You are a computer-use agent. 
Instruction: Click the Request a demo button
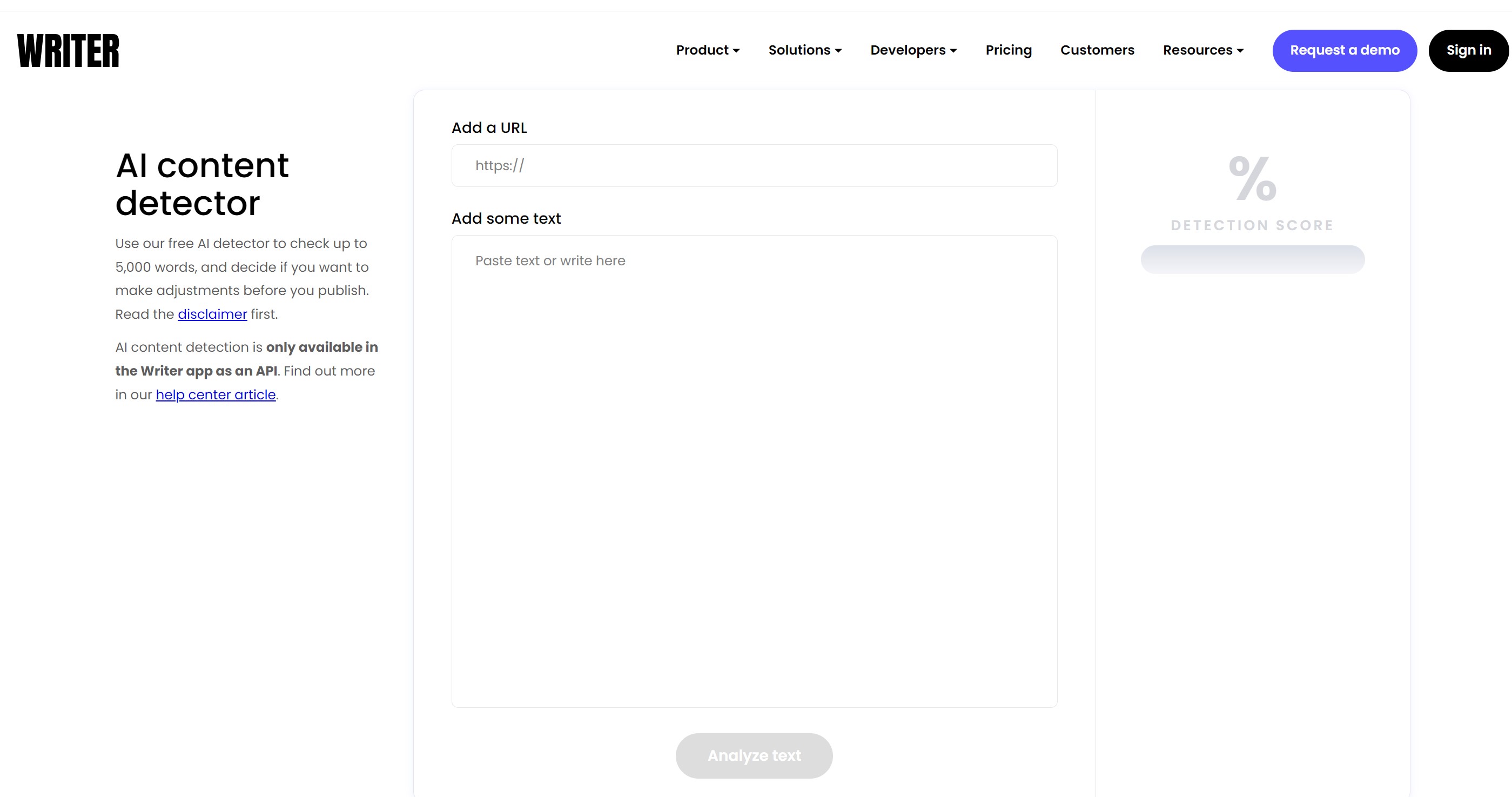coord(1344,50)
